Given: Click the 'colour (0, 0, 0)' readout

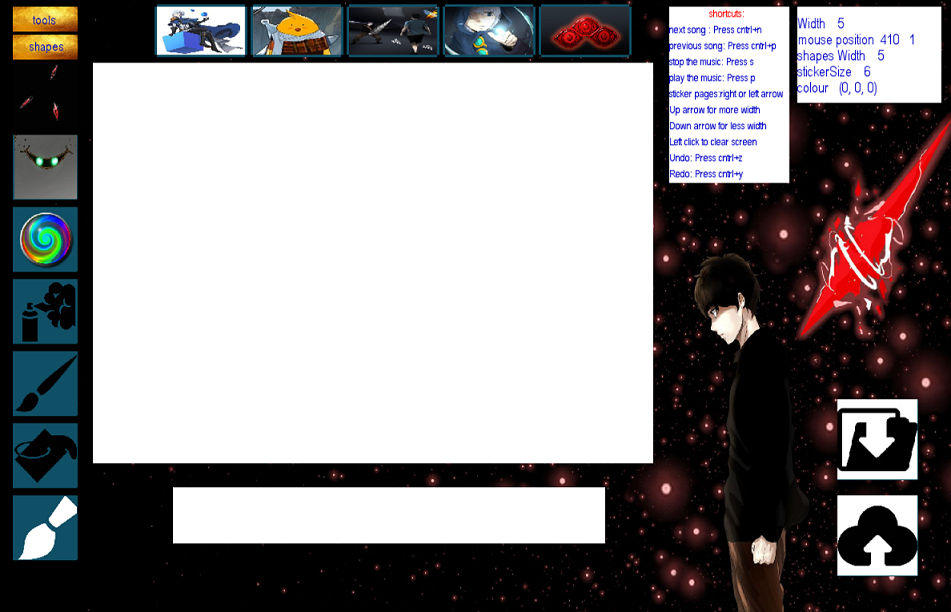Looking at the screenshot, I should coord(837,88).
